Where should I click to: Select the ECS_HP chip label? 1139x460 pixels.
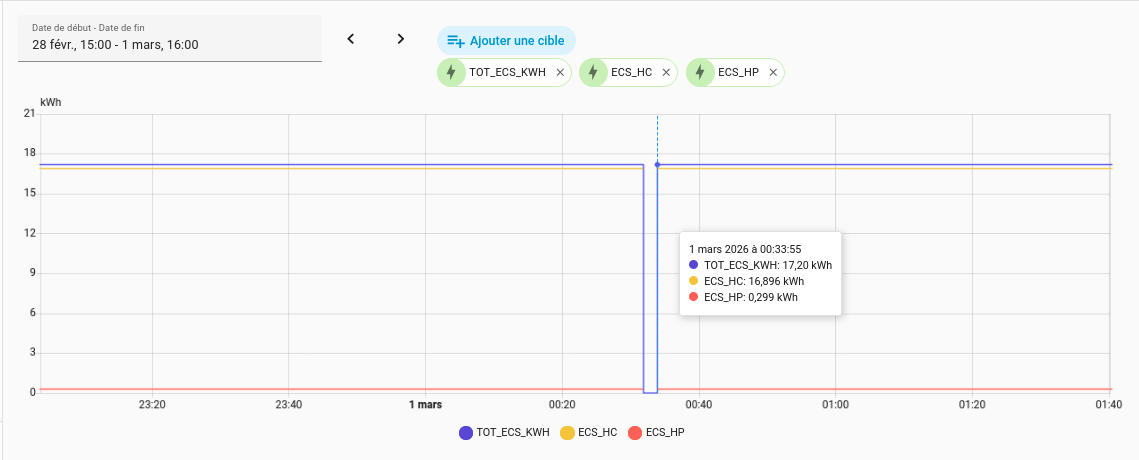(738, 73)
